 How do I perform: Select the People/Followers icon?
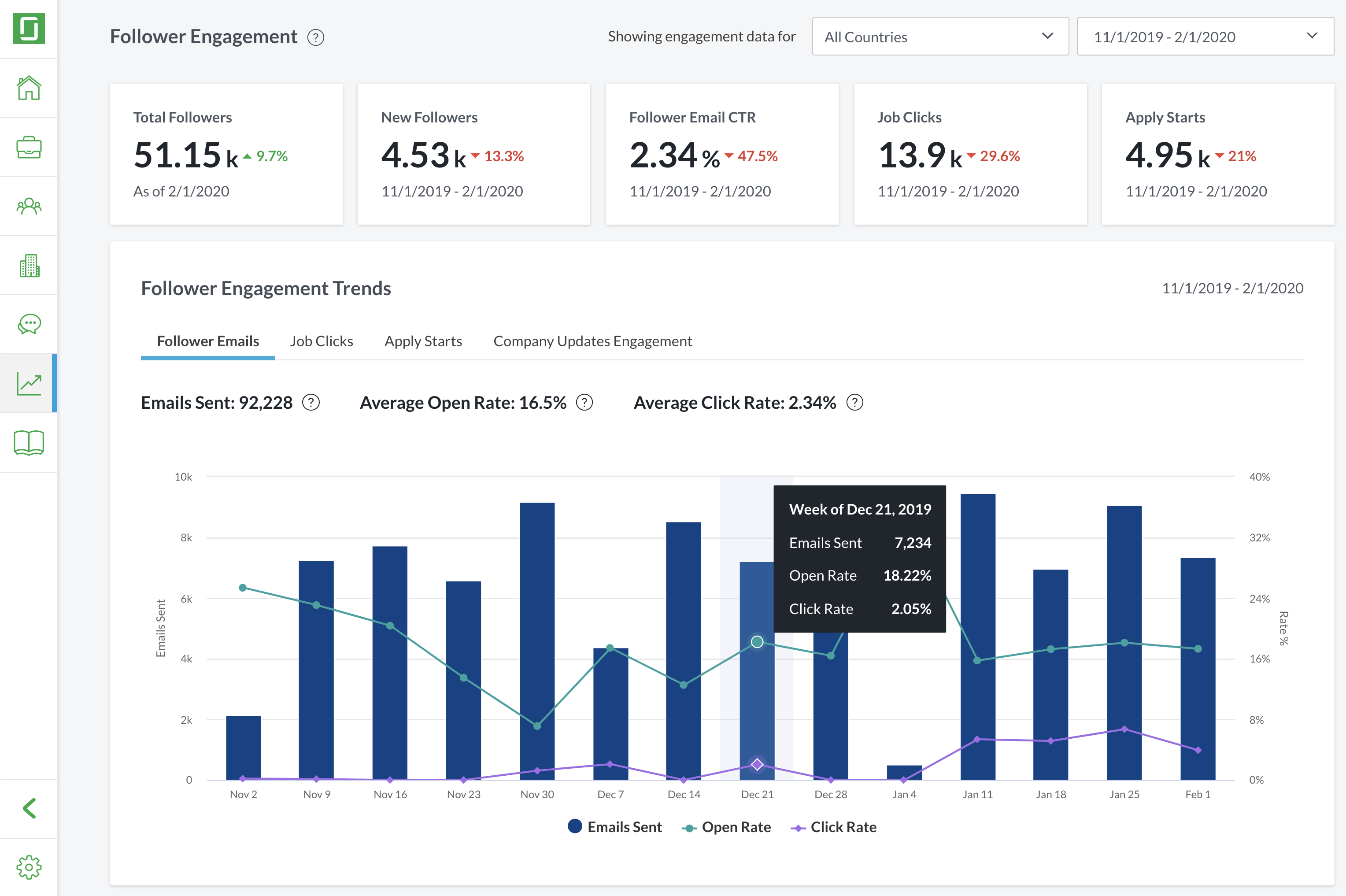tap(28, 206)
